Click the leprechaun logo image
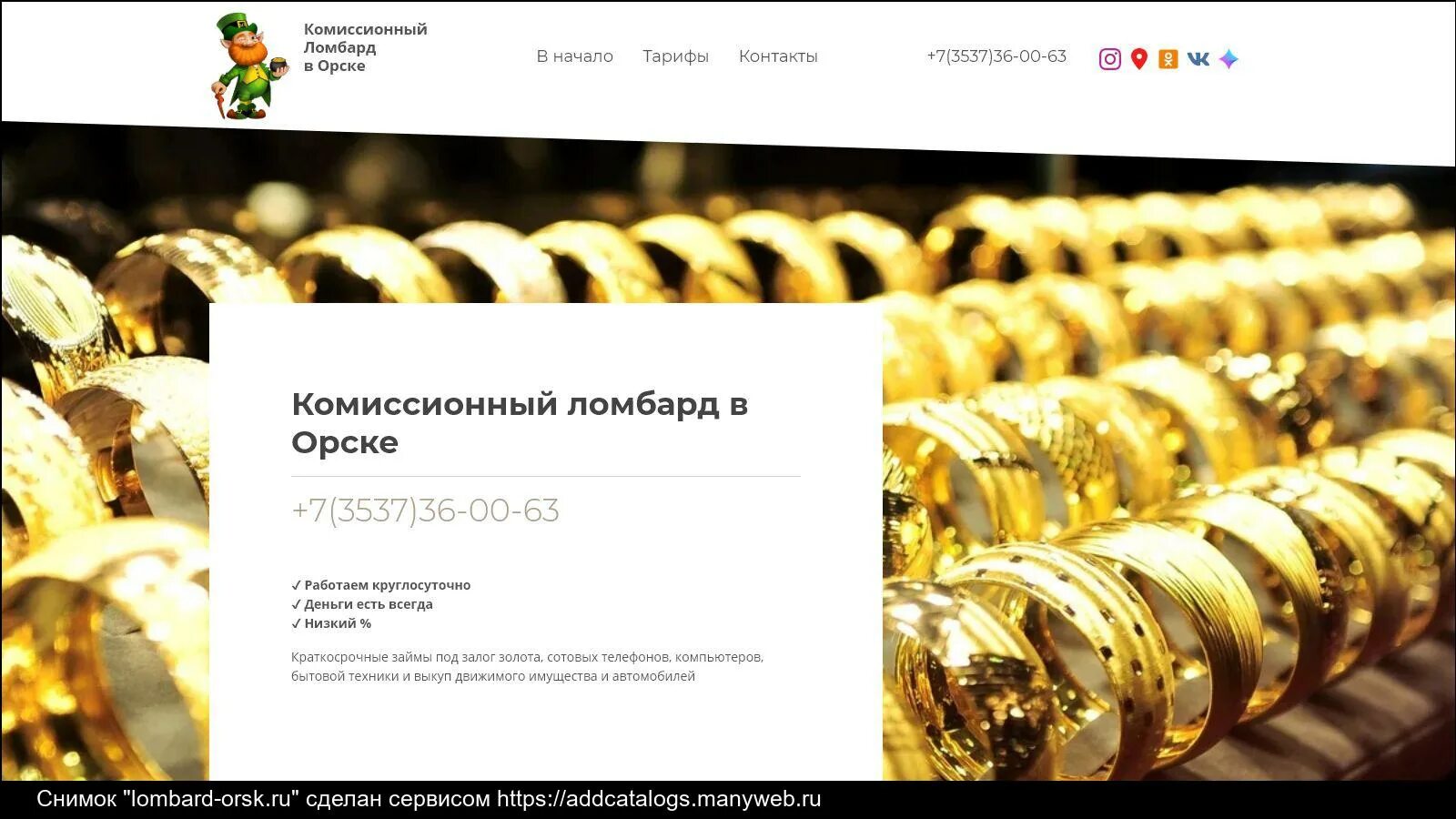This screenshot has height=819, width=1456. 249,66
